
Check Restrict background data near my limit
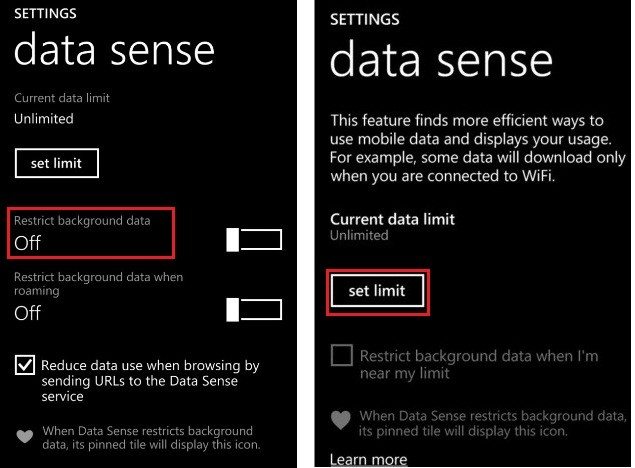(342, 355)
